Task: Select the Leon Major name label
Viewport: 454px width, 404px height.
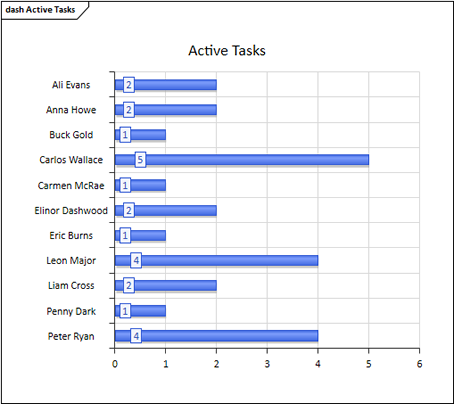Action: [71, 261]
